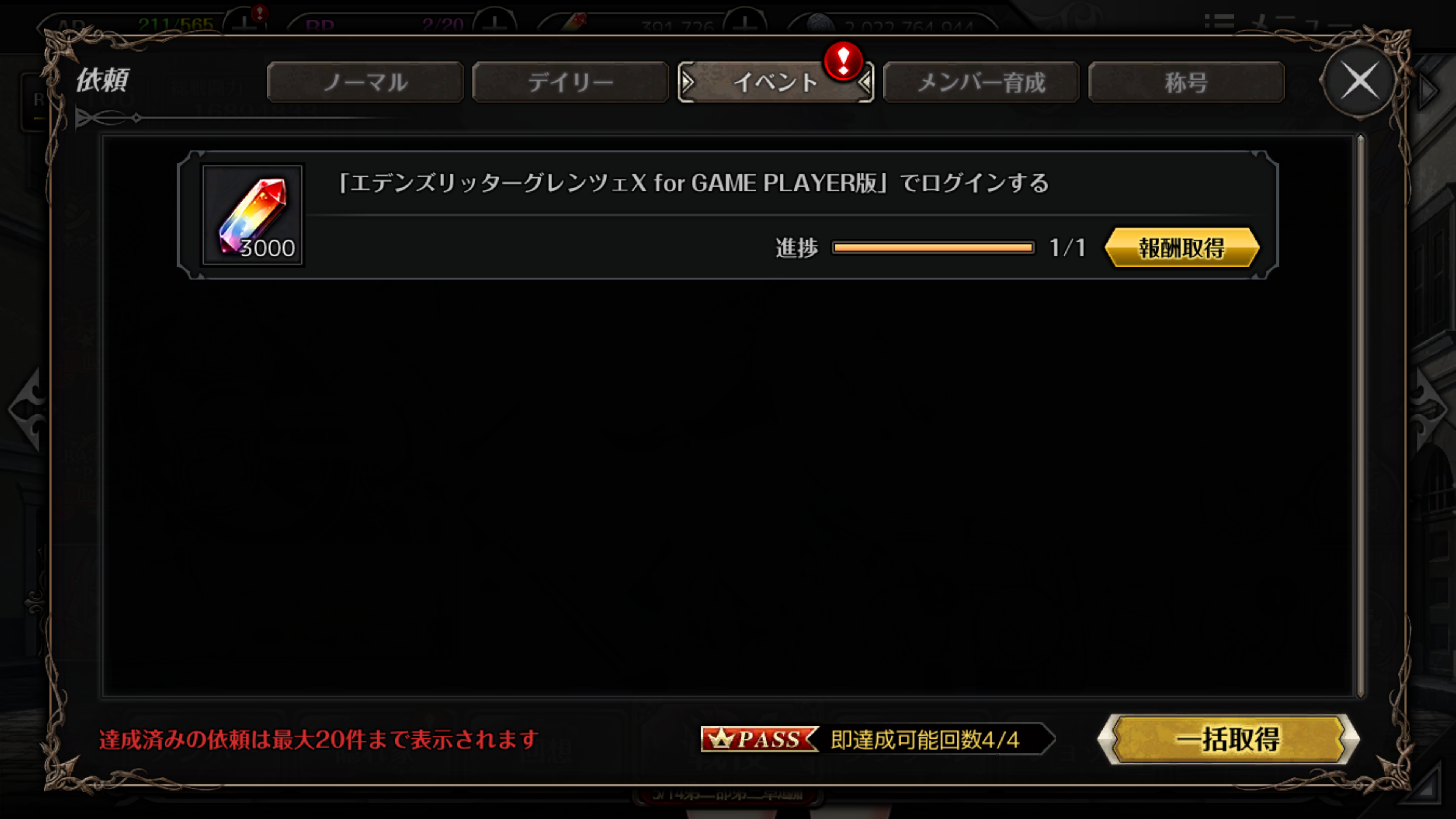
Task: Open the メンバー育成 tab
Action: pyautogui.click(x=981, y=83)
